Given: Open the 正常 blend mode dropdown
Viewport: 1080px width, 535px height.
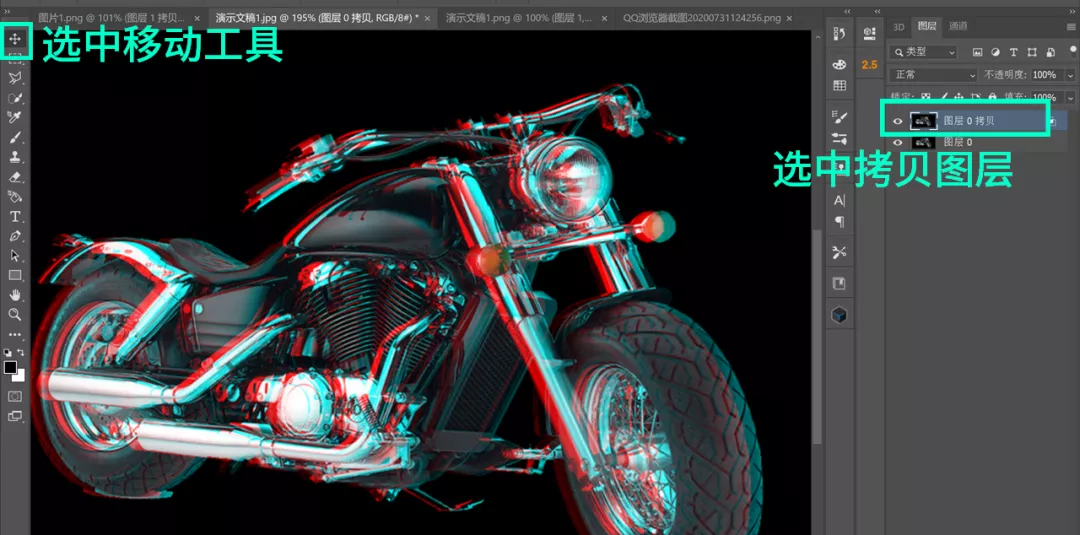Looking at the screenshot, I should 933,74.
